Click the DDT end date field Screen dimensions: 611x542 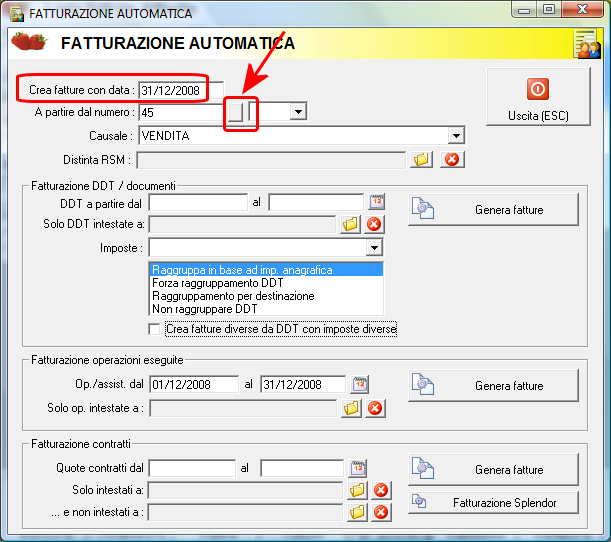click(x=316, y=202)
